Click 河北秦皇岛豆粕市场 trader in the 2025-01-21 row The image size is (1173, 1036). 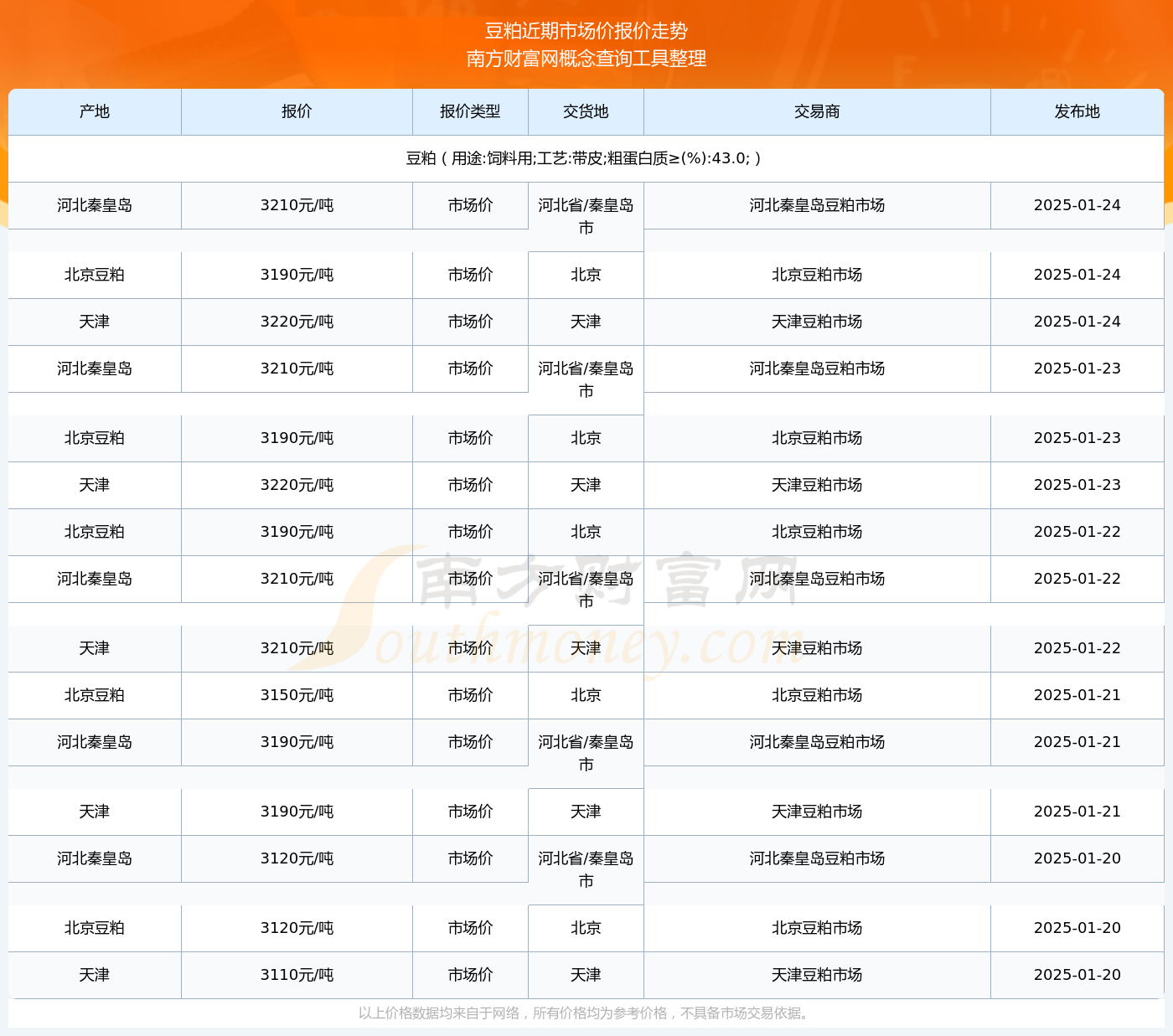point(817,742)
